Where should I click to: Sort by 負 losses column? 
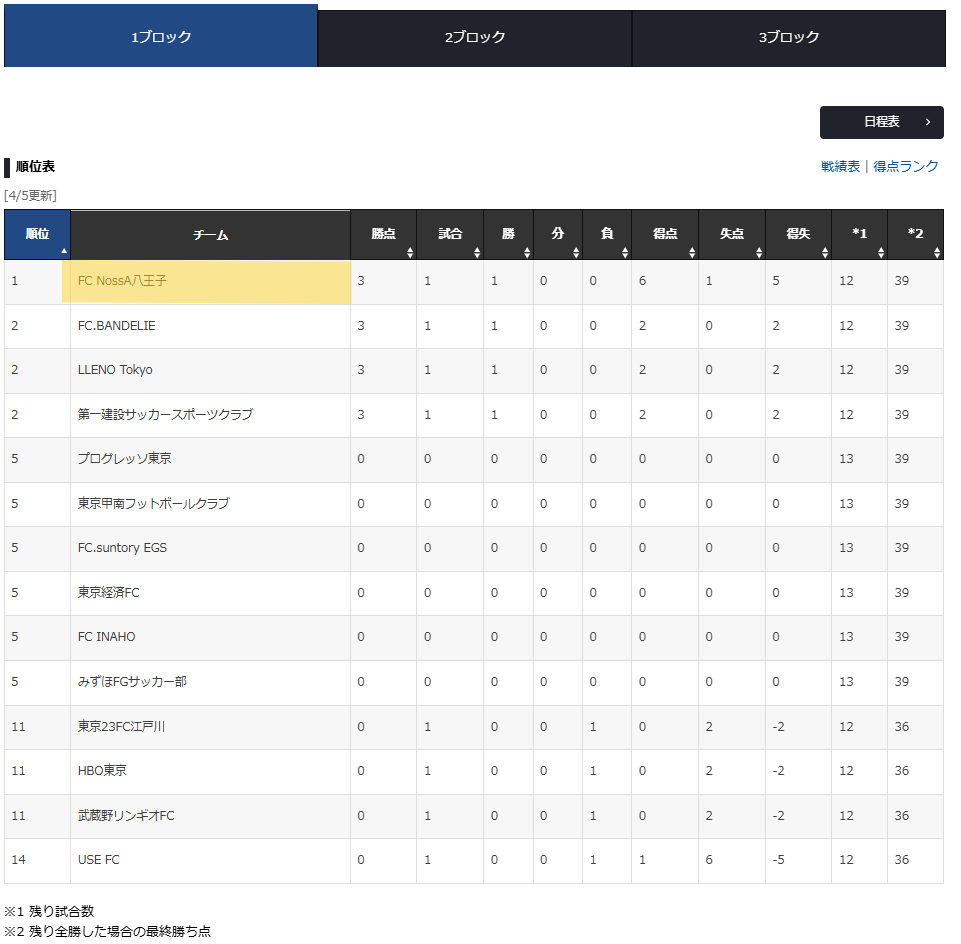coord(607,235)
